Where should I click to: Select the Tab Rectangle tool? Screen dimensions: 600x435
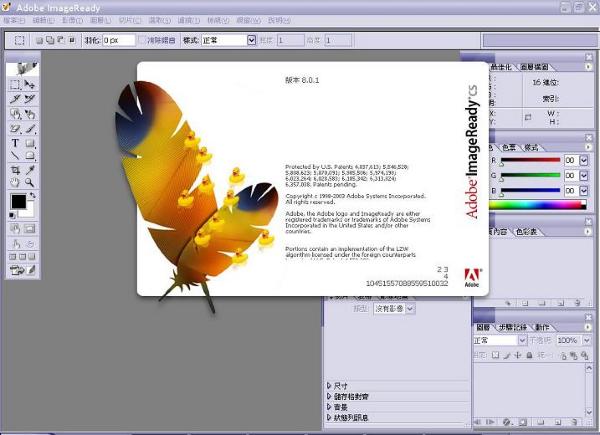(30, 155)
